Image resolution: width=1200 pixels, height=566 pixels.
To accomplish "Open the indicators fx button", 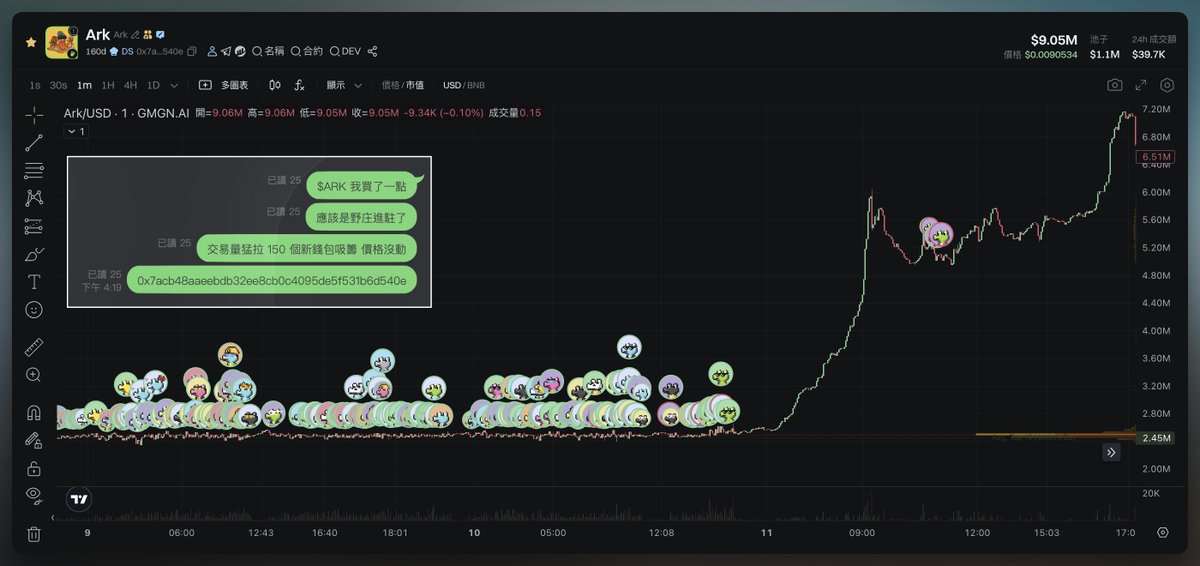I will tap(299, 86).
